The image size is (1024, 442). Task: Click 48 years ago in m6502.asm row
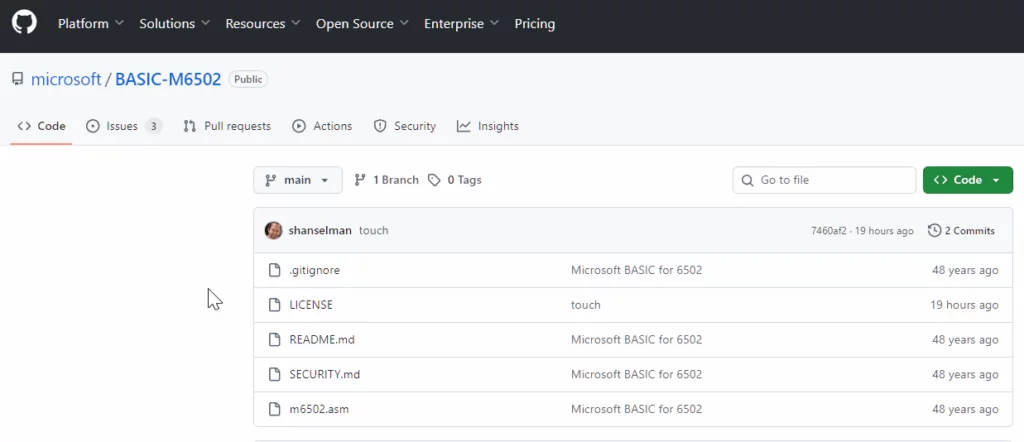click(x=965, y=409)
